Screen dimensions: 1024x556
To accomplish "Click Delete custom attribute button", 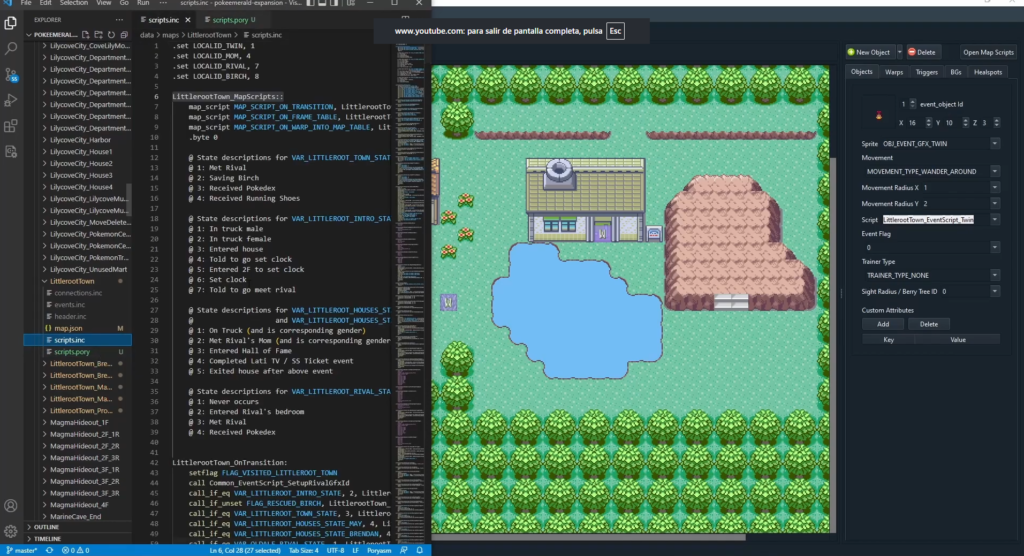I will [x=928, y=324].
